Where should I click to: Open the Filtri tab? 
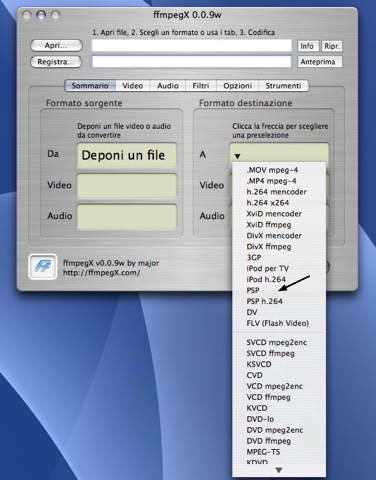[201, 86]
